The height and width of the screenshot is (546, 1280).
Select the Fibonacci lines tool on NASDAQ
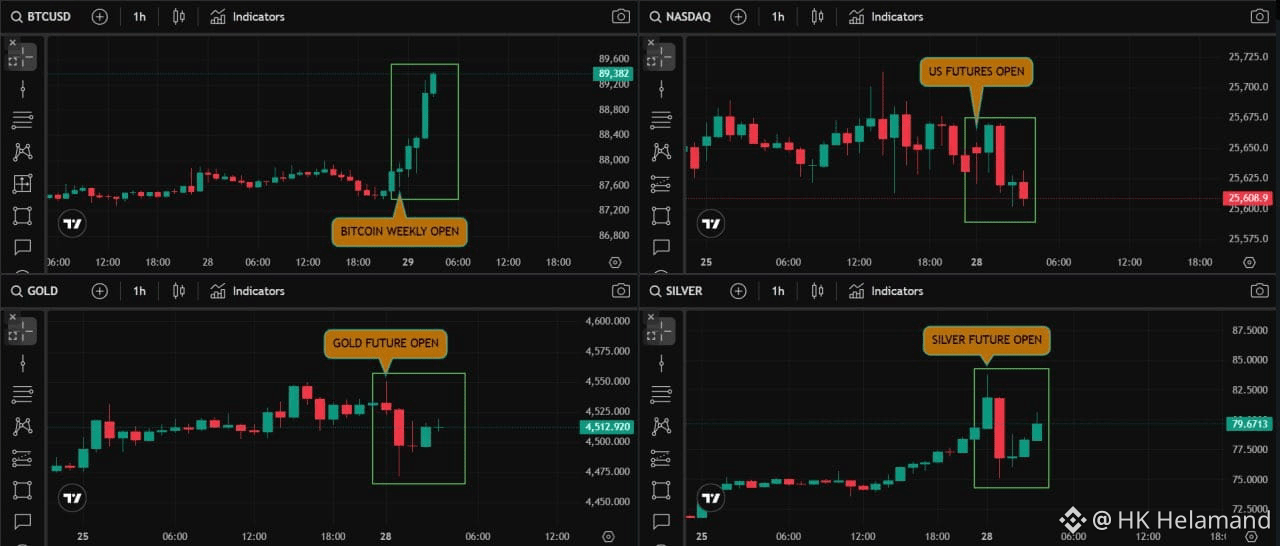click(x=660, y=121)
